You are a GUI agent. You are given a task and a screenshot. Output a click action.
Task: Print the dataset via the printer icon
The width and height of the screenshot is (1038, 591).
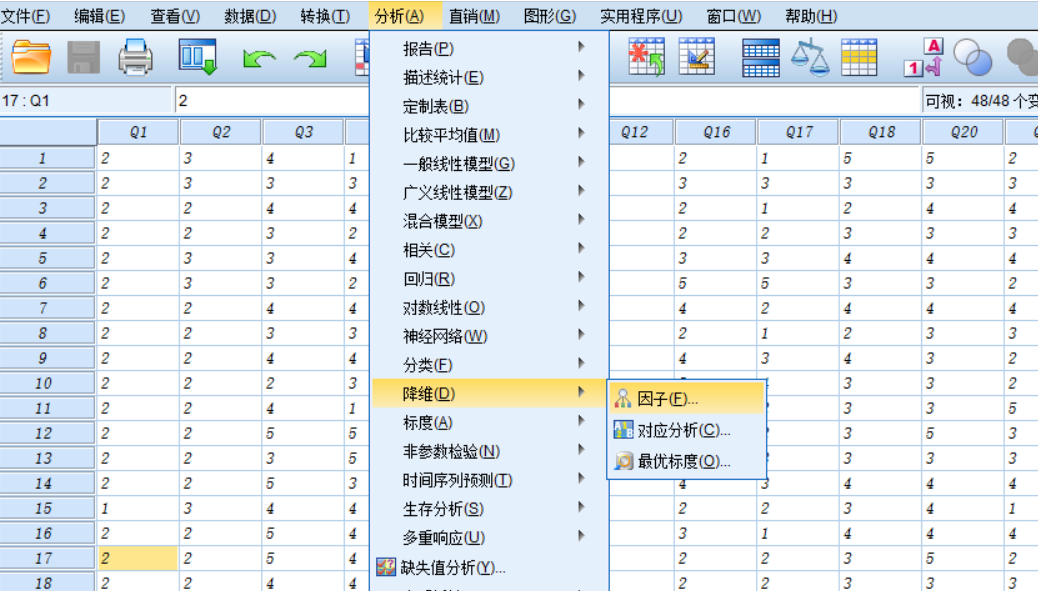[133, 58]
